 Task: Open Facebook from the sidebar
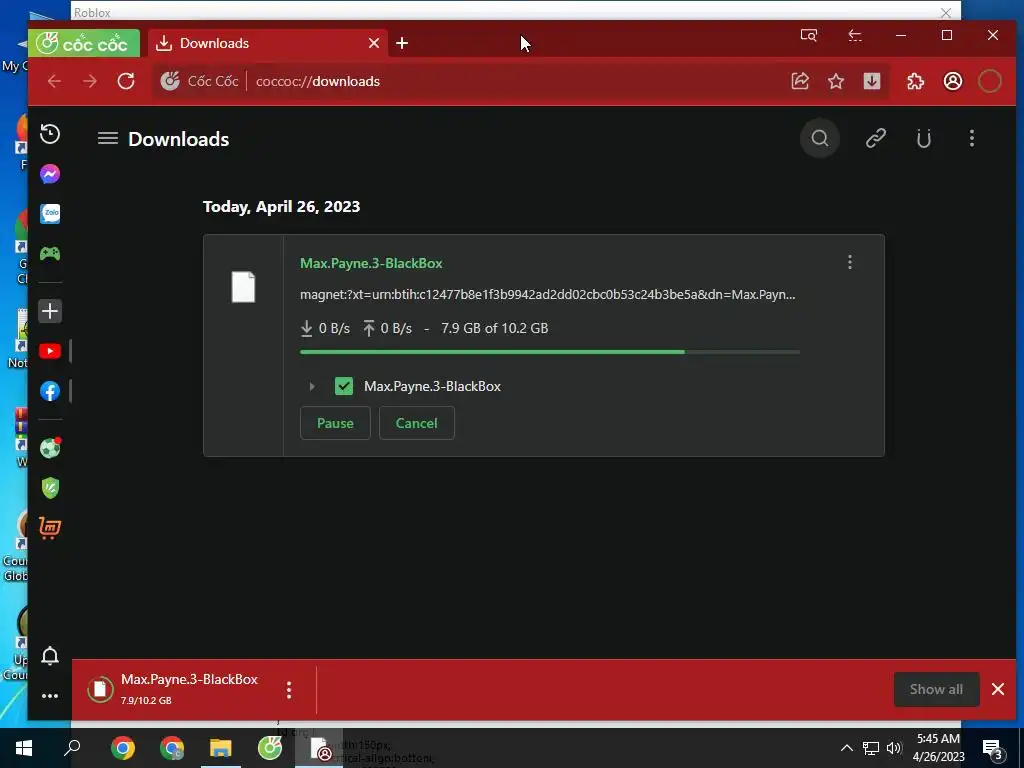tap(50, 391)
